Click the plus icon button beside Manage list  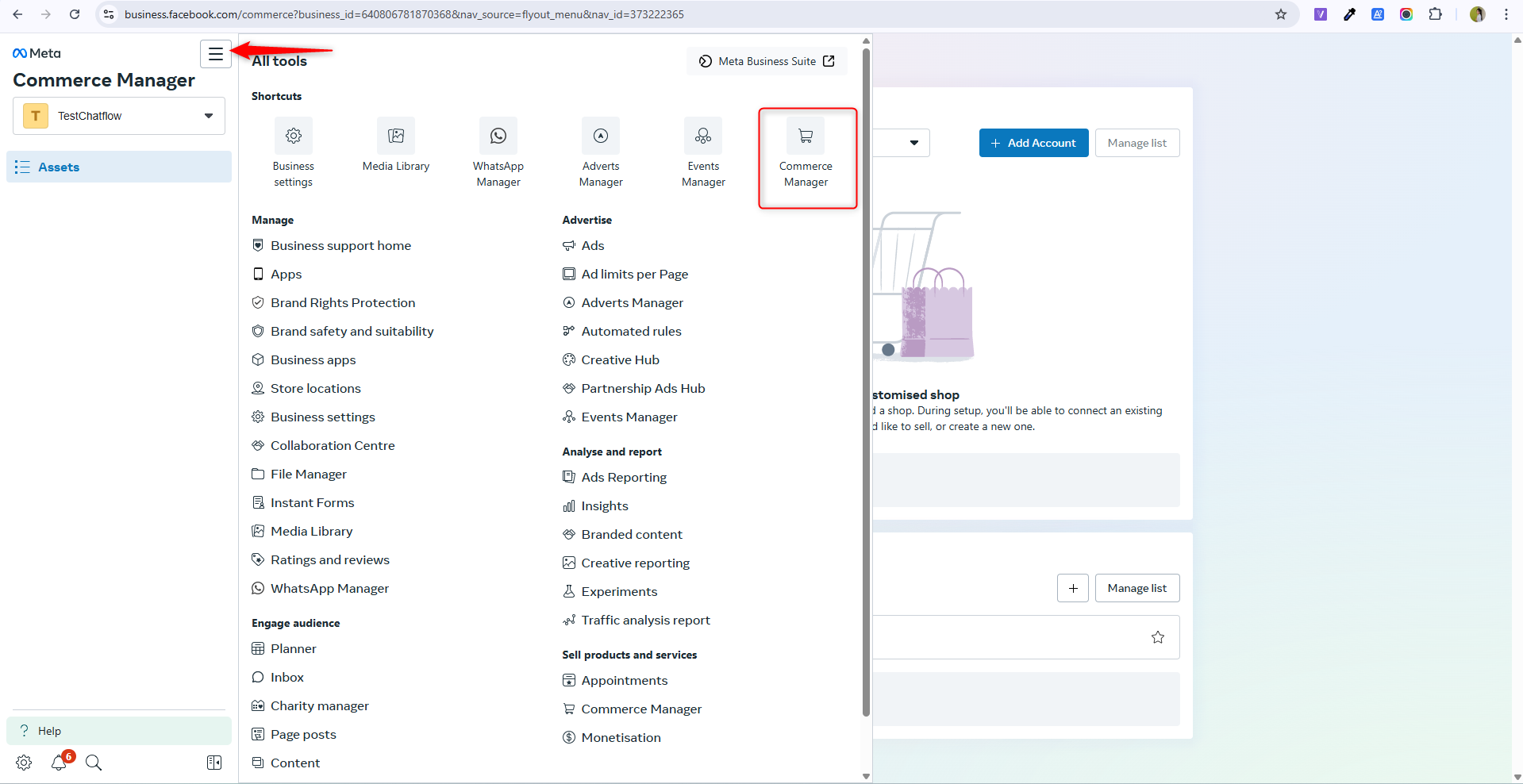click(1073, 588)
